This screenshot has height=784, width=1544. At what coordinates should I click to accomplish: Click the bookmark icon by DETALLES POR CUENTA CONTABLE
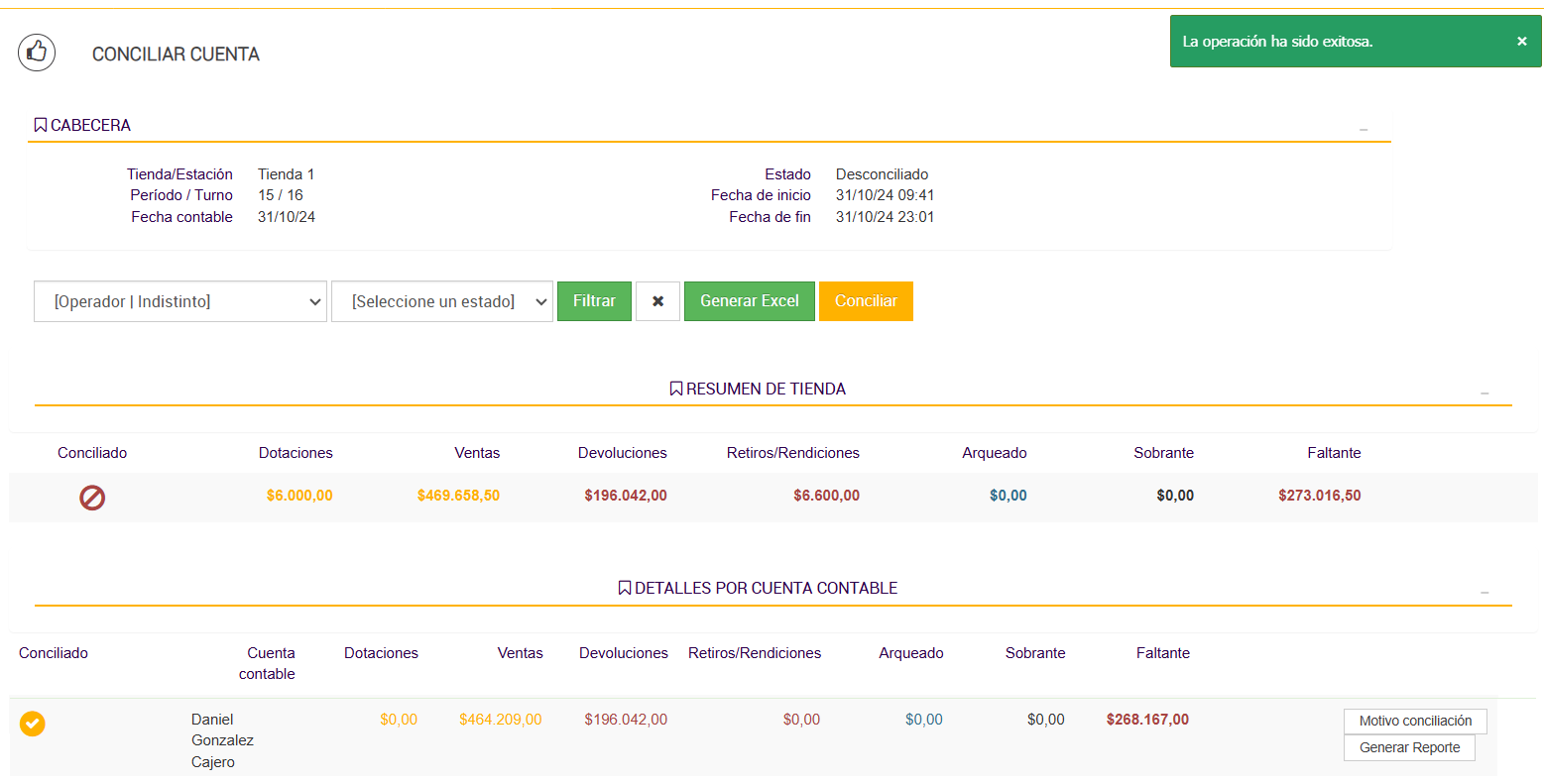(x=625, y=588)
